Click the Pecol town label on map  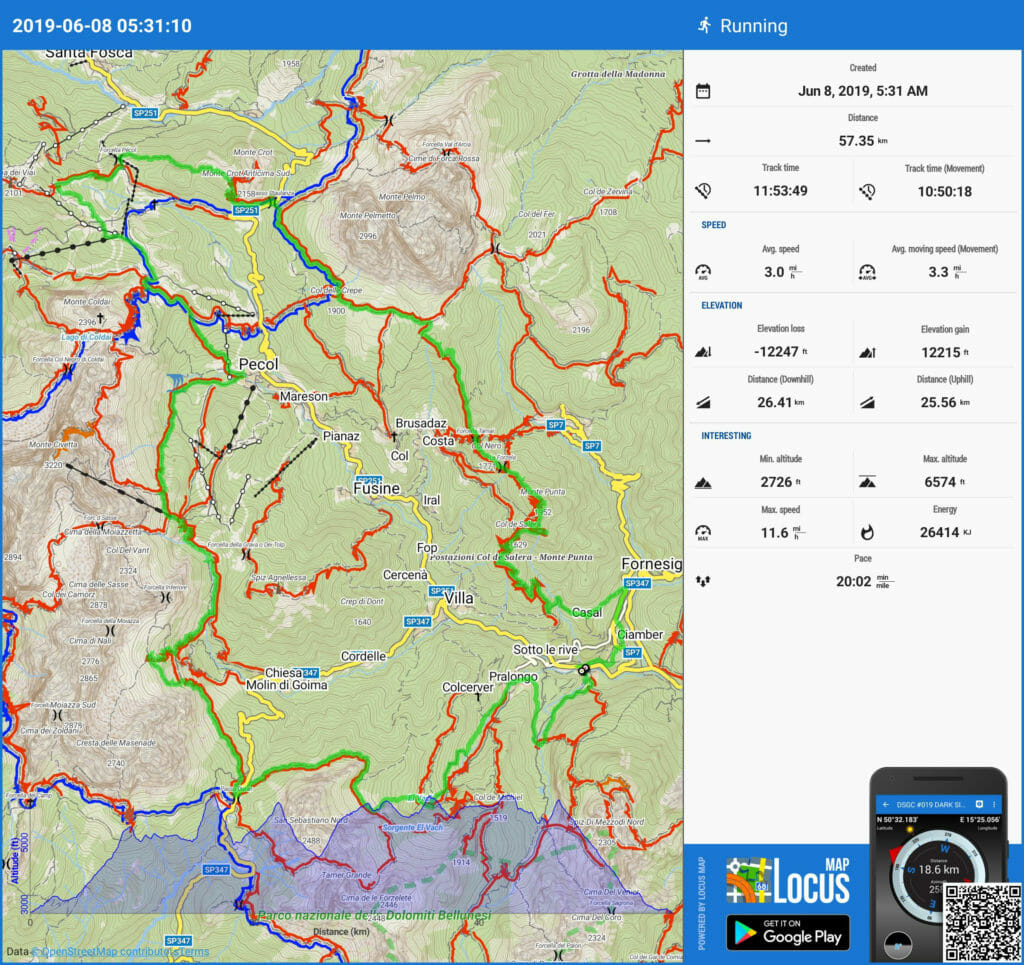(258, 364)
